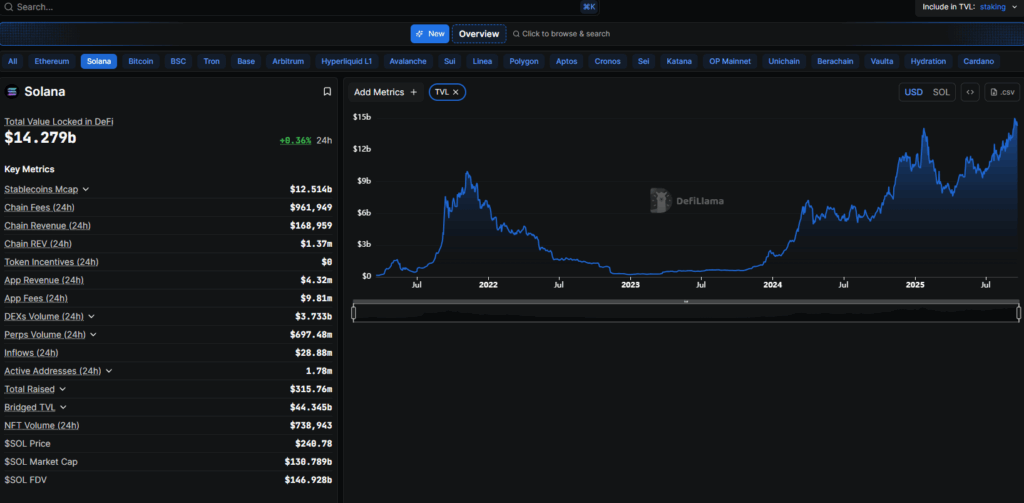Click Add Metrics plus button

(385, 92)
